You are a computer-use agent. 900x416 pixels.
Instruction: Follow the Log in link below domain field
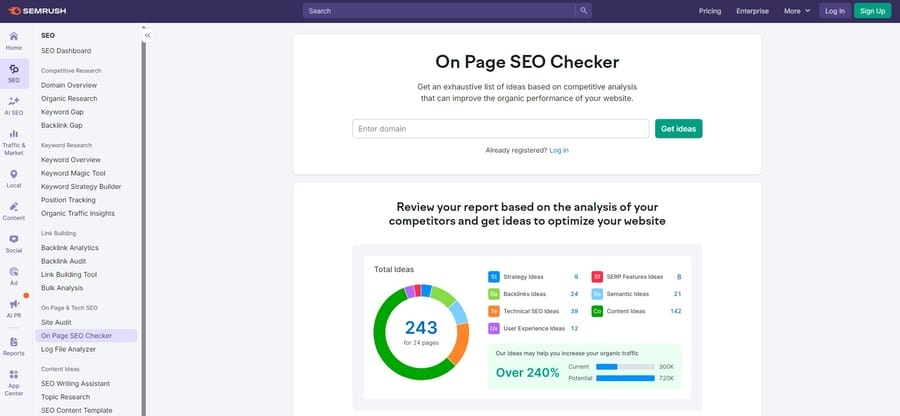559,150
